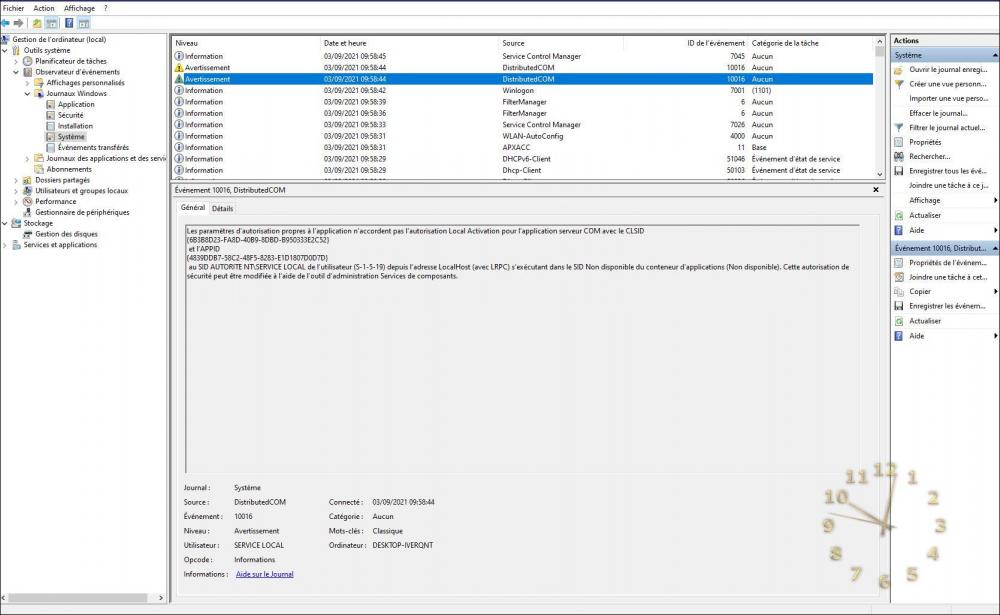Switch to the Détails tab
1000x615 pixels.
222,208
